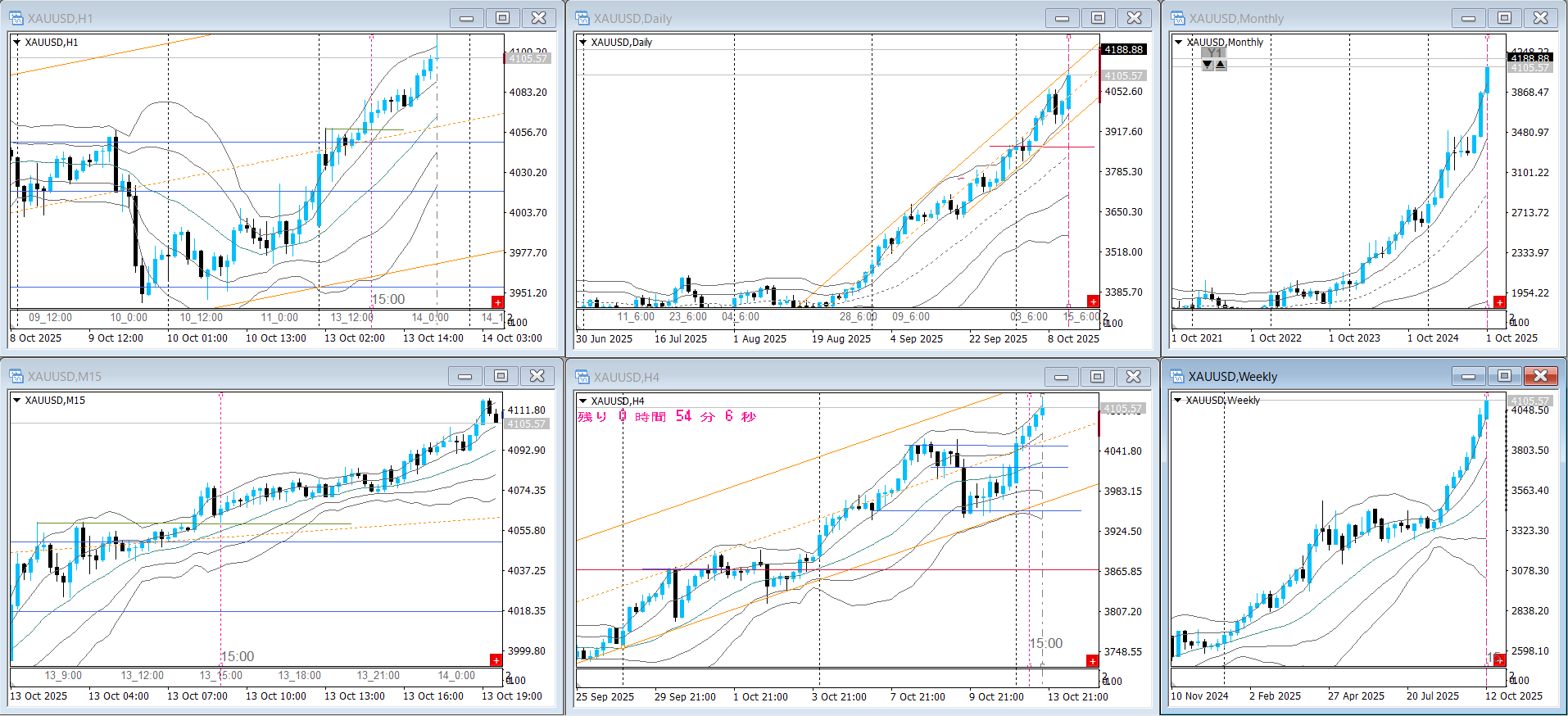Click the red plus icon in Daily chart
The height and width of the screenshot is (716, 1568).
pos(1093,301)
